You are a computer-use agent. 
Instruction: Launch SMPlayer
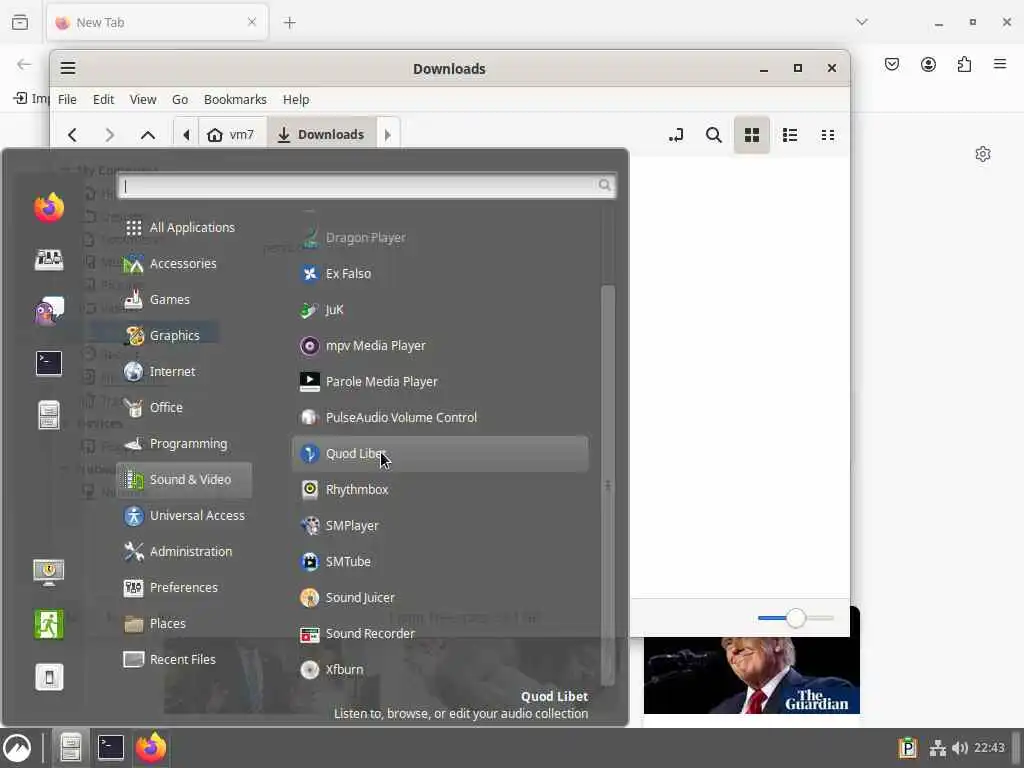click(440, 525)
